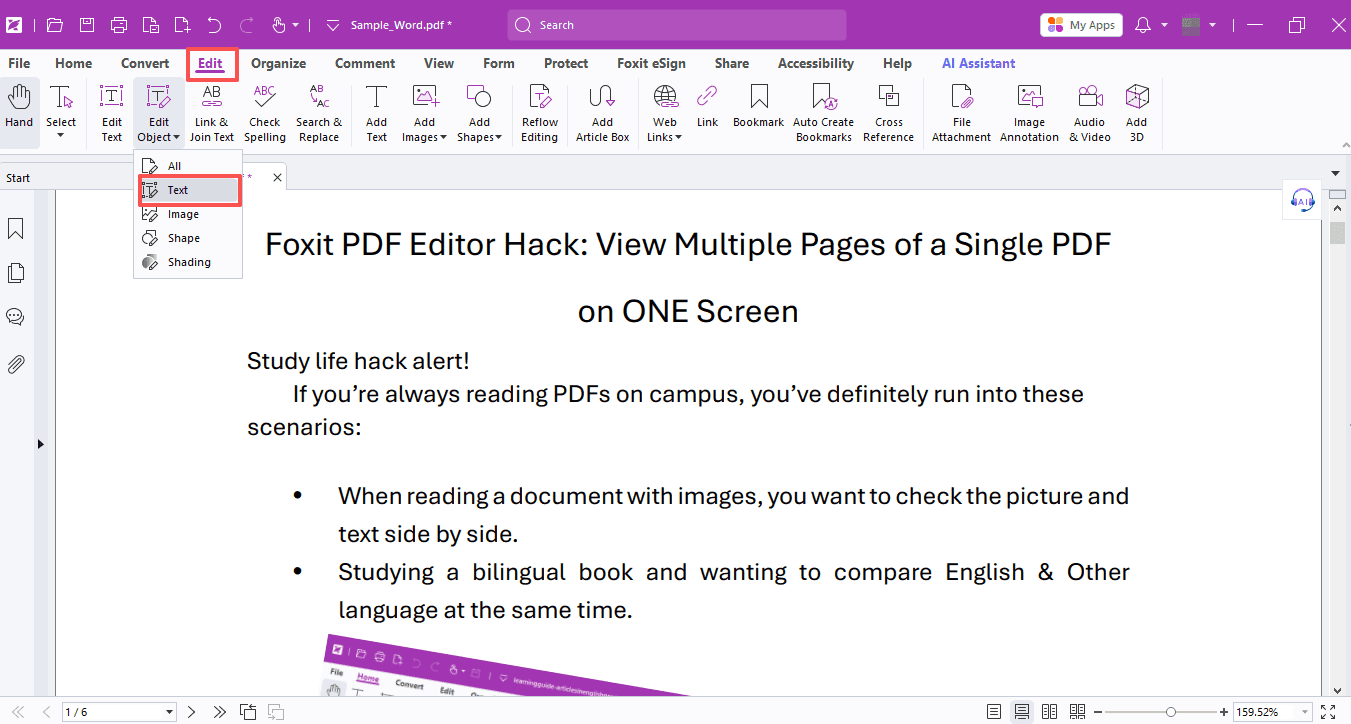This screenshot has height=724, width=1351.
Task: Choose Text in Edit Object menu
Action: click(x=188, y=190)
